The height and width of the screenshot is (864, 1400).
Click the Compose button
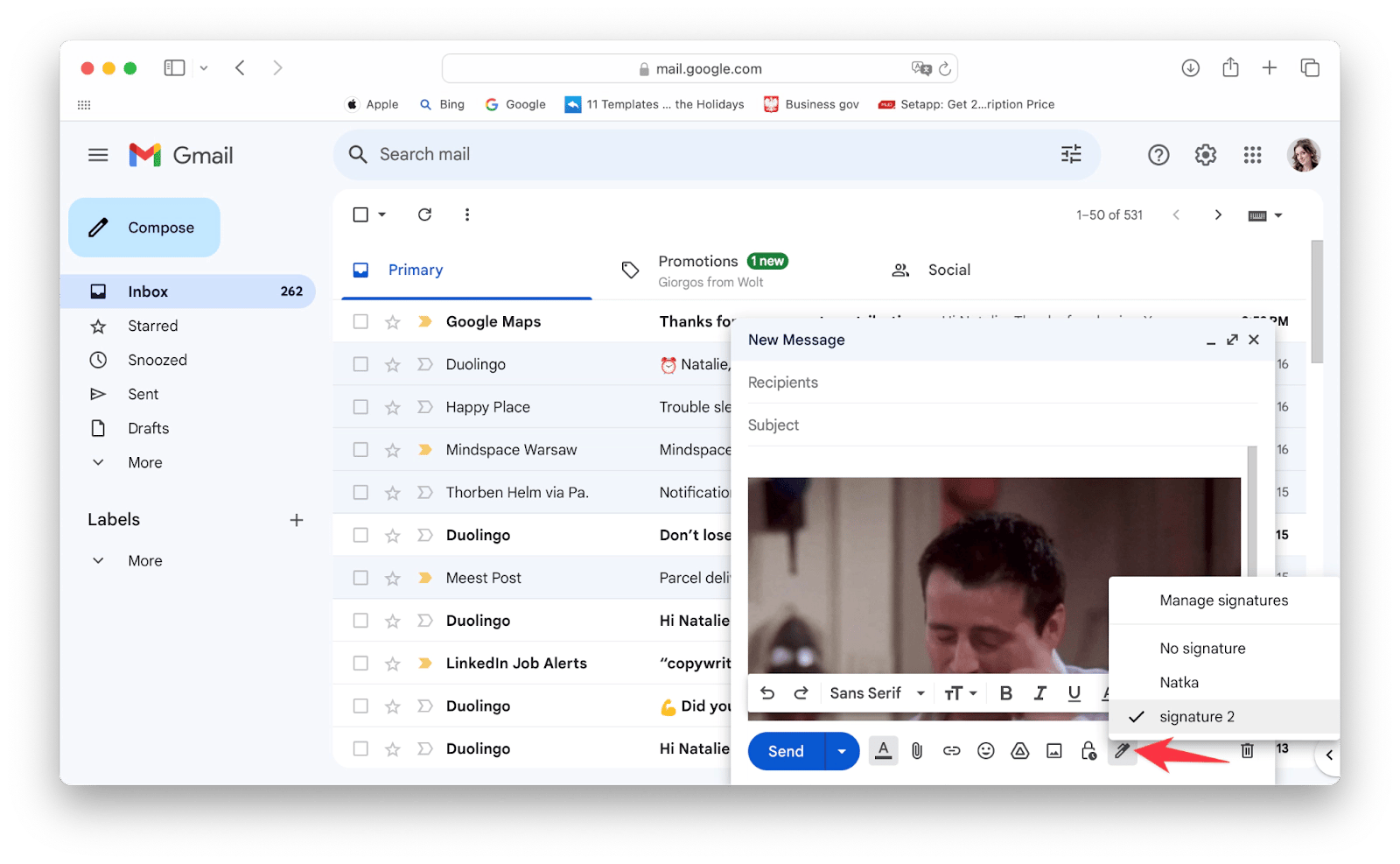coord(144,228)
